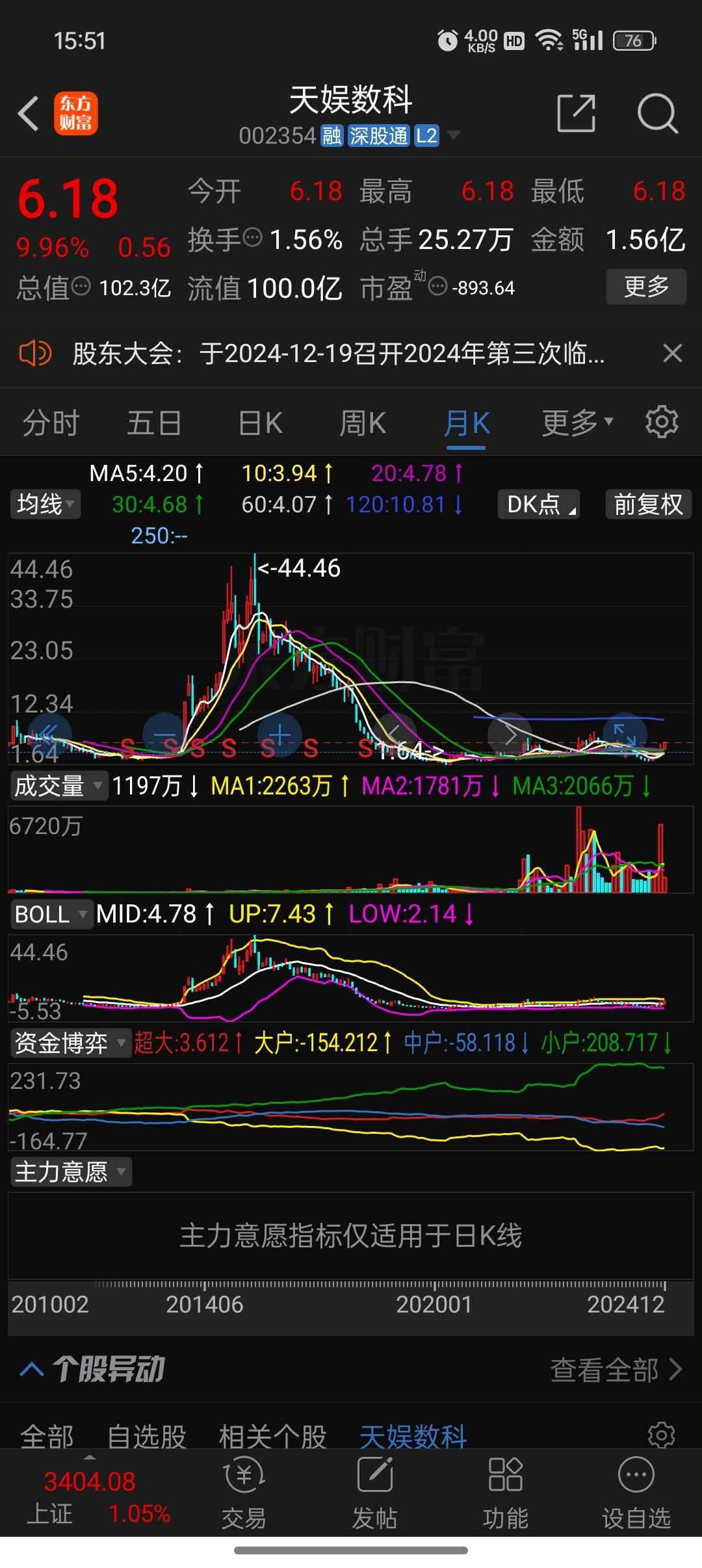Screen dimensions: 702x1568
Task: Zoom in chart with plus icon
Action: 280,735
